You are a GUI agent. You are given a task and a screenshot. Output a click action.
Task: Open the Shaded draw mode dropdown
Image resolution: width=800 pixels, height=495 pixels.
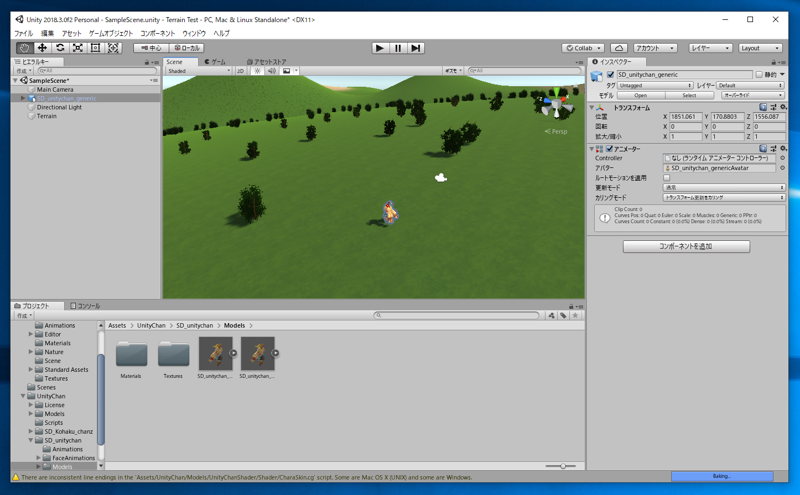[x=198, y=71]
